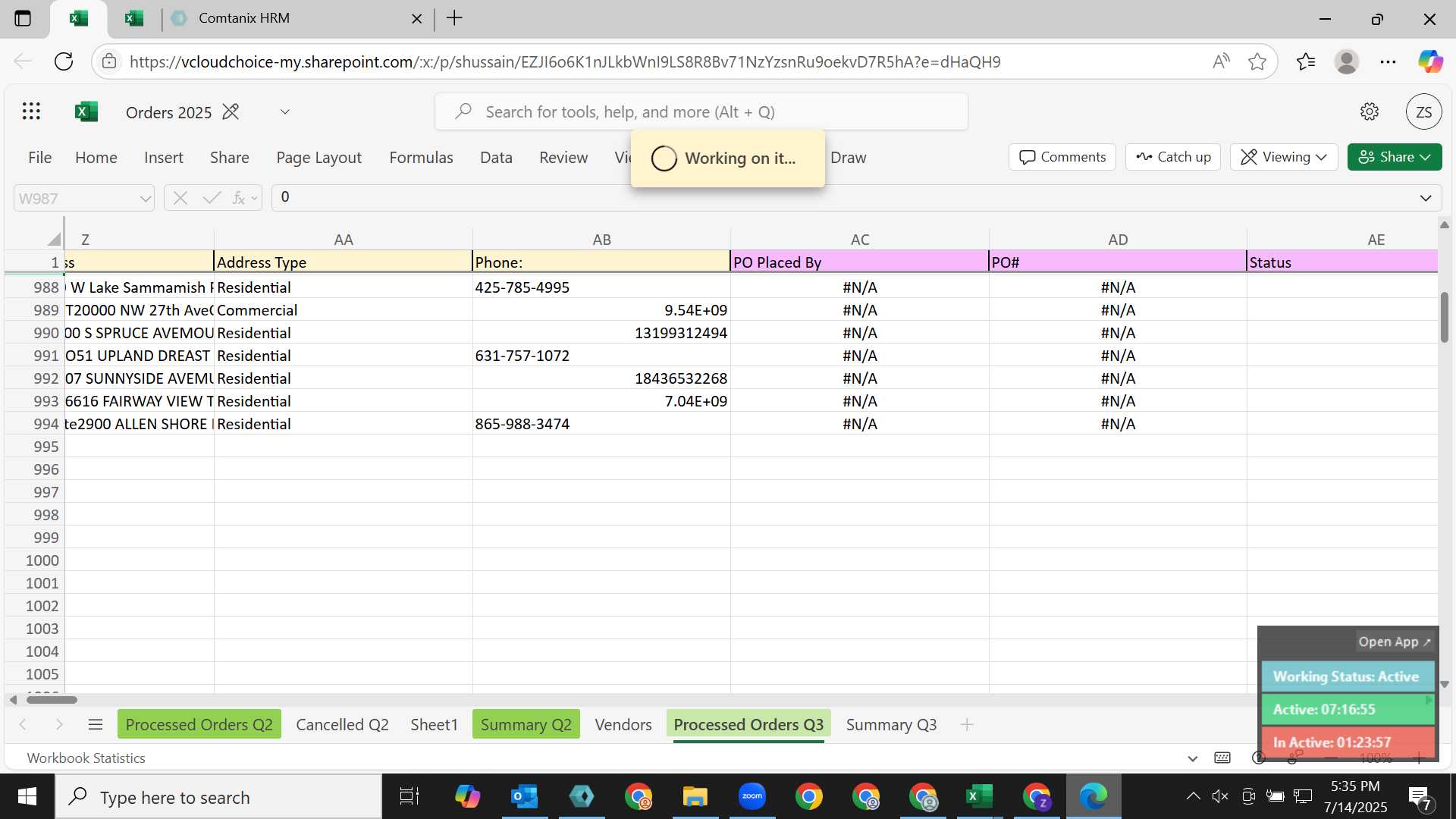Open the Name Box dropdown for W987
1456x819 pixels.
click(x=144, y=199)
